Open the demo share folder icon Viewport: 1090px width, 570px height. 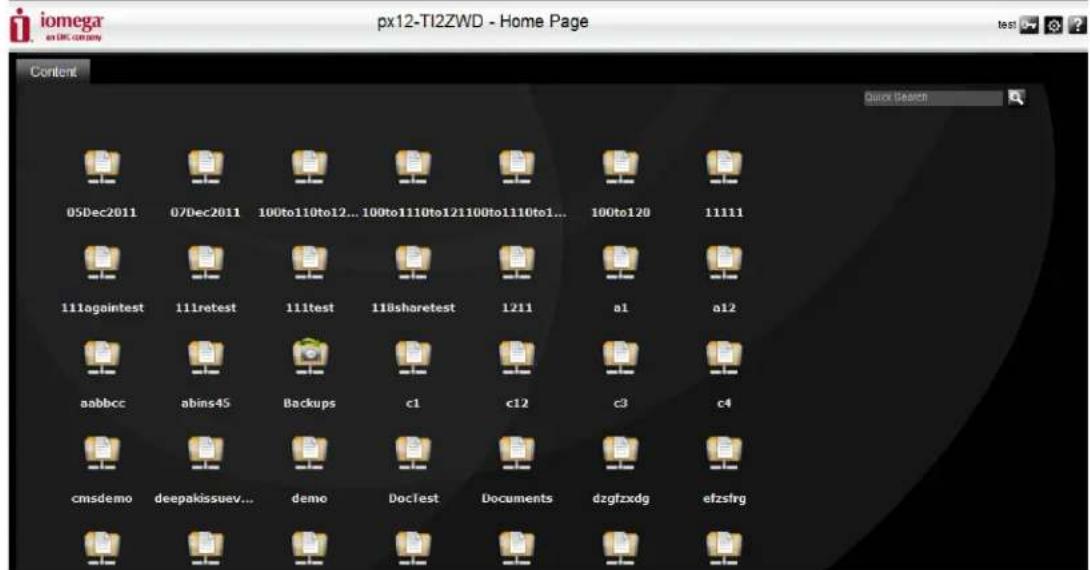pos(309,453)
